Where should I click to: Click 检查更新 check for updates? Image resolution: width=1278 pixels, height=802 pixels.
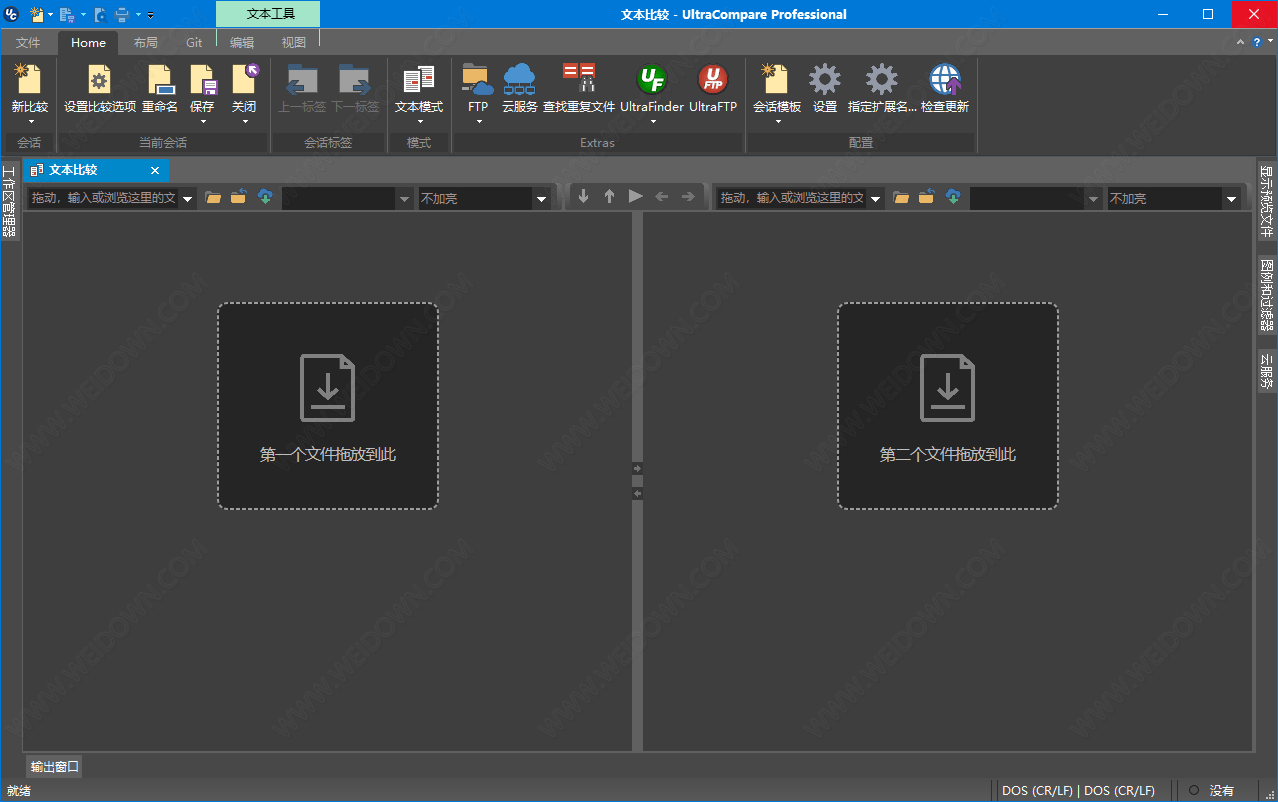click(x=945, y=79)
